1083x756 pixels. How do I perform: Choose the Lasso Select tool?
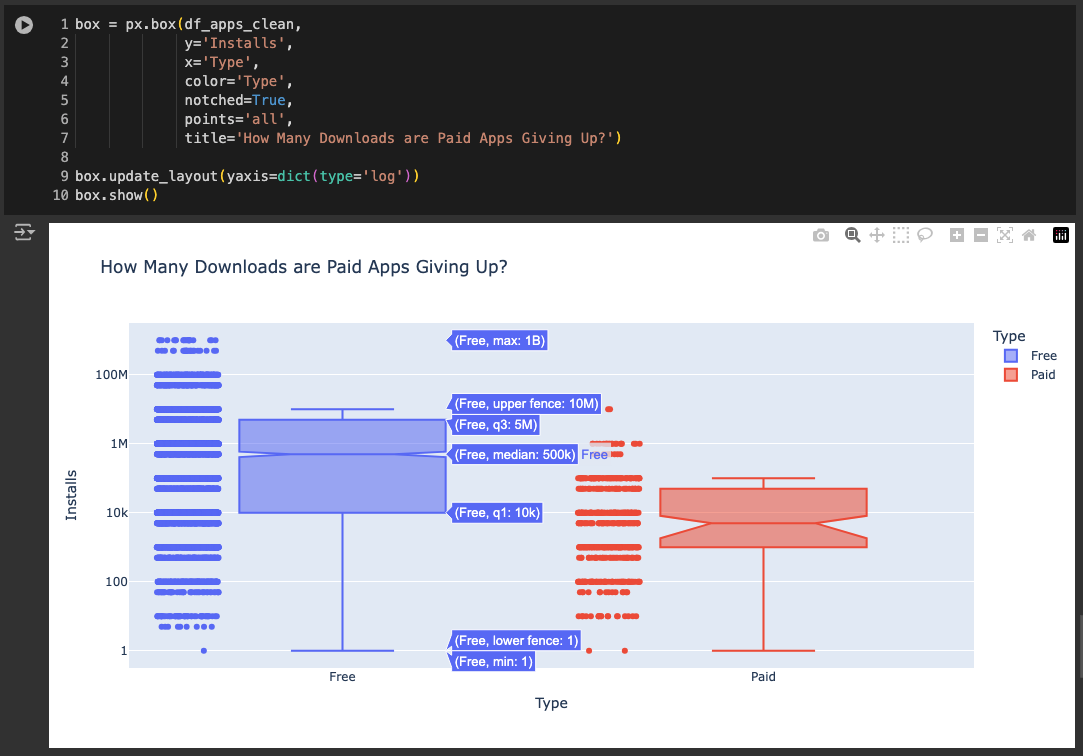click(925, 235)
